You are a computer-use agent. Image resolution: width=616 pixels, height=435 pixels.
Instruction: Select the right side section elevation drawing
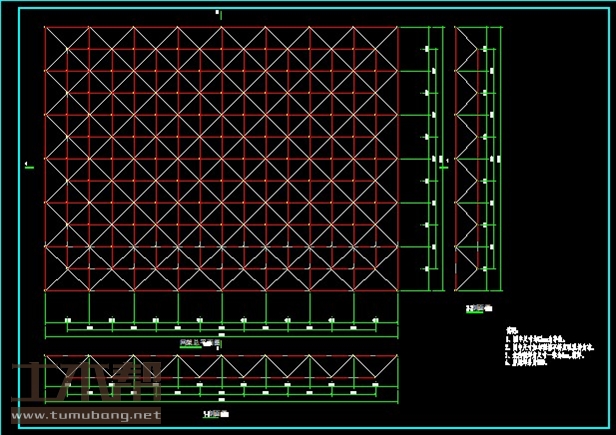[x=477, y=160]
